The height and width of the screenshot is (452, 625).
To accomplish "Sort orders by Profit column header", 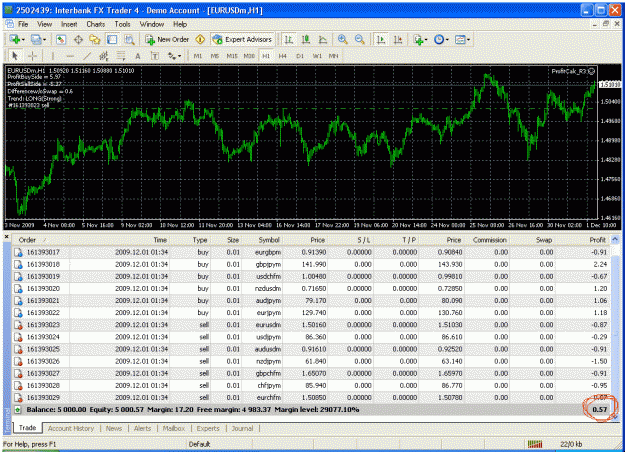I will (597, 240).
